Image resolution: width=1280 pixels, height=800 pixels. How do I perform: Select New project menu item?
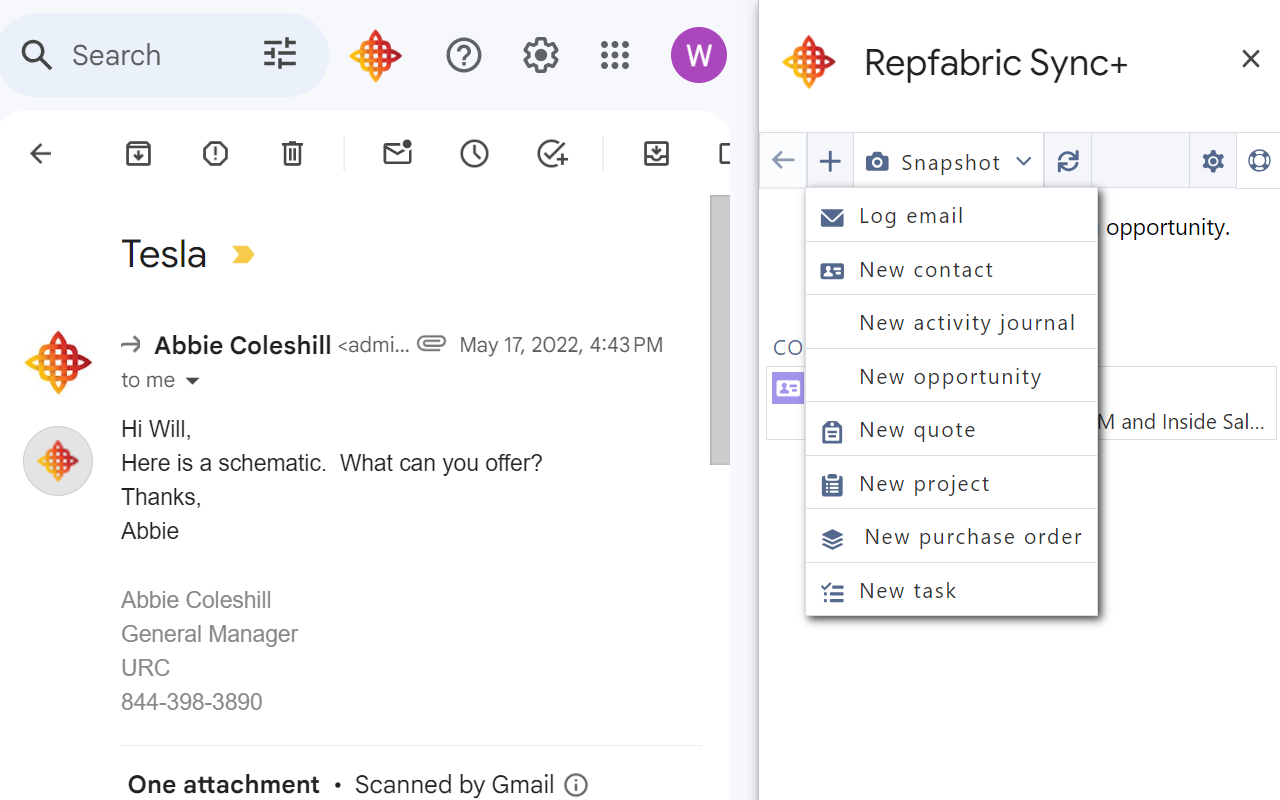952,484
